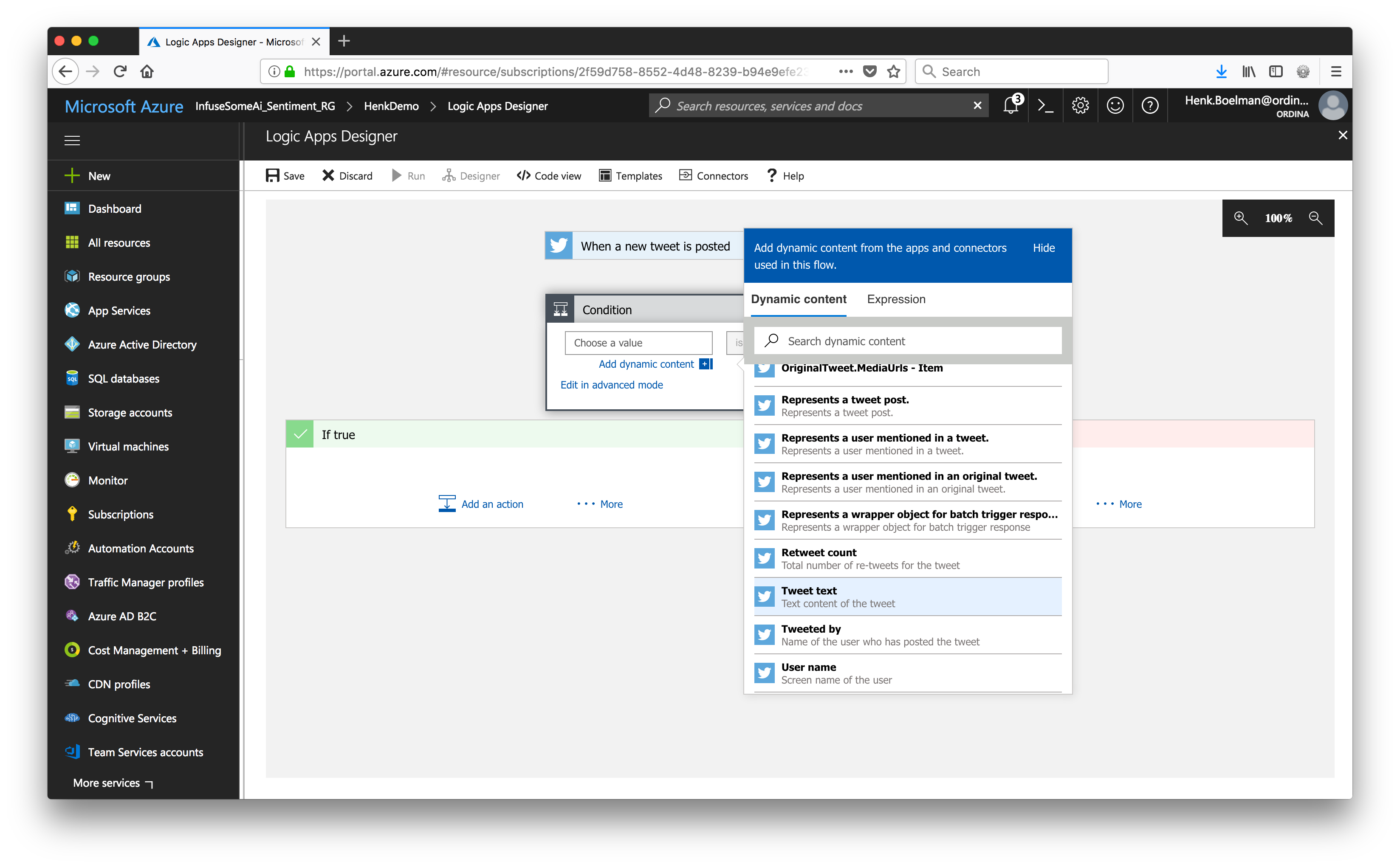Select Tweeted by dynamic content
The image size is (1400, 867).
907,635
